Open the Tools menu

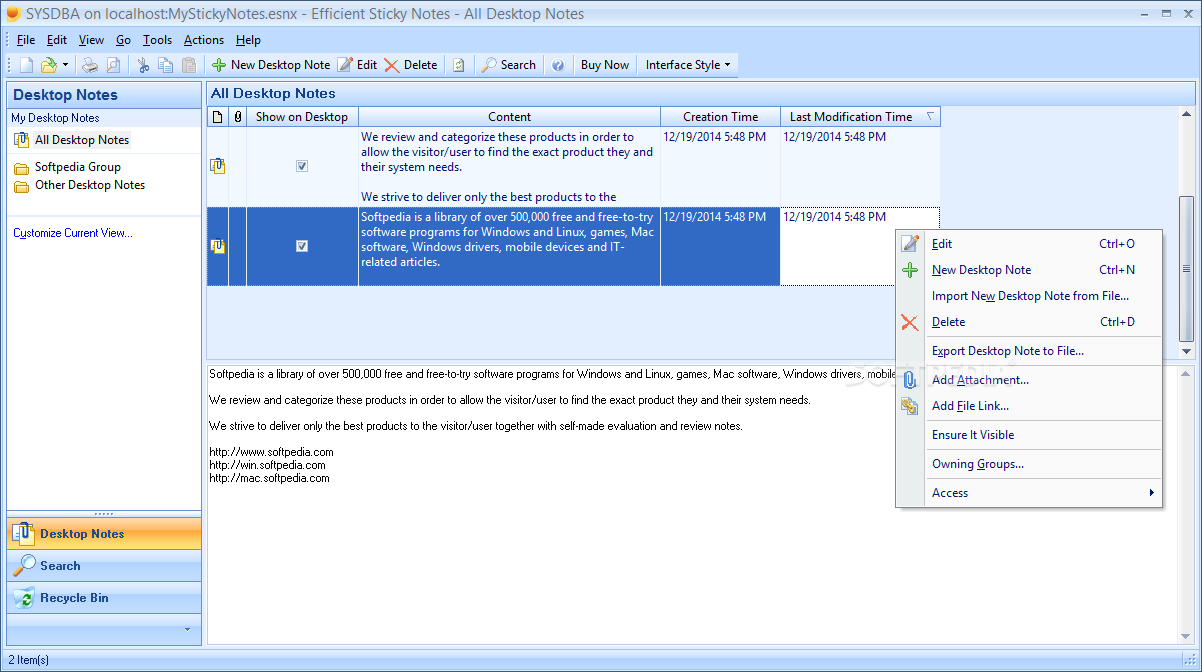click(x=157, y=40)
